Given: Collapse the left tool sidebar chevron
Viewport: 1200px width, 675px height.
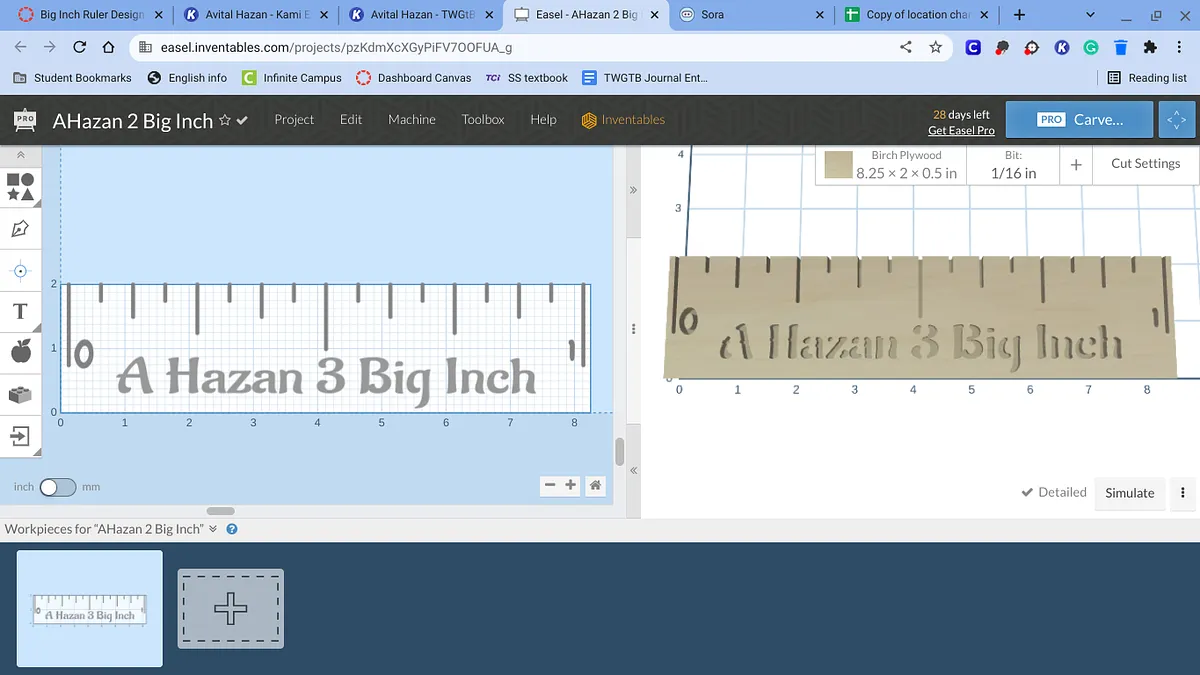Looking at the screenshot, I should tap(20, 155).
